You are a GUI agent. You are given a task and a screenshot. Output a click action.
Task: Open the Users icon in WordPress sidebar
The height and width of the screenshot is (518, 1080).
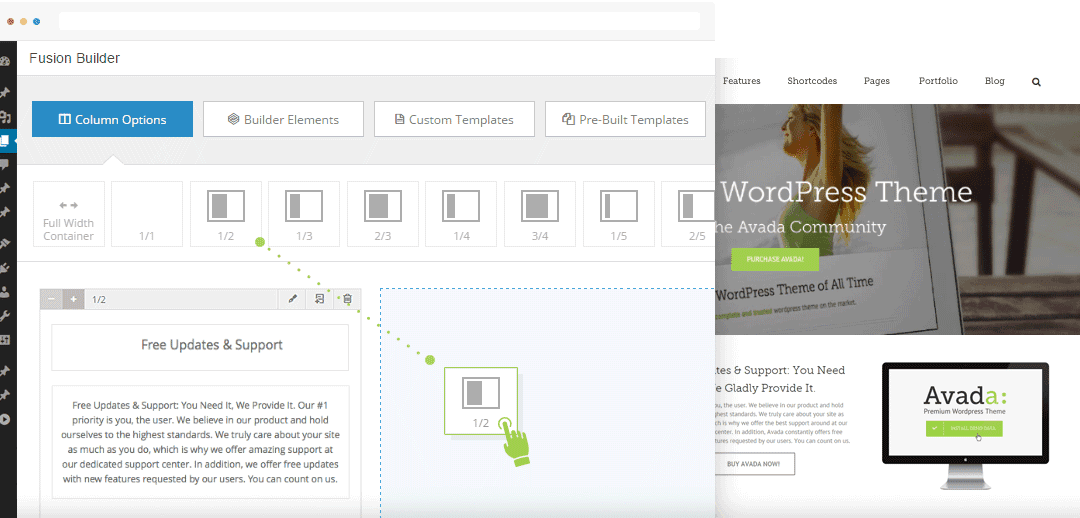[x=5, y=291]
